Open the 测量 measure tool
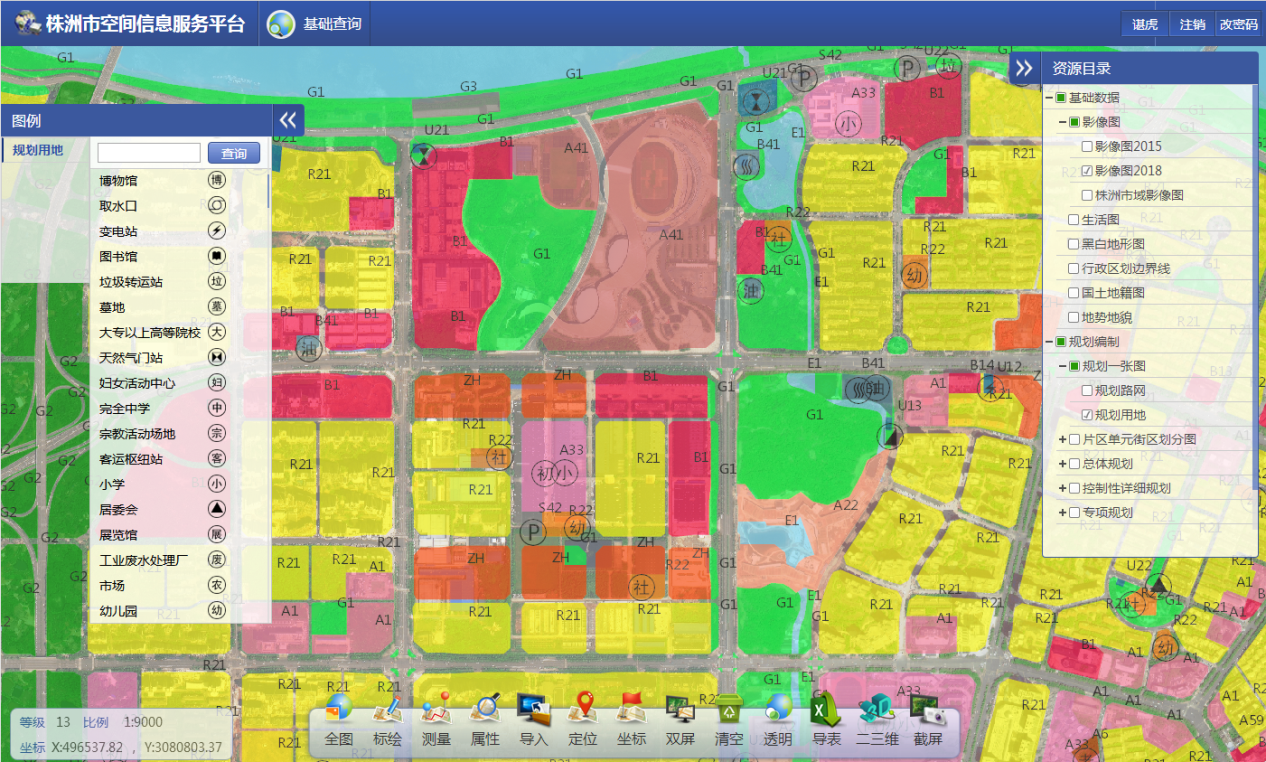The width and height of the screenshot is (1266, 762). click(436, 720)
